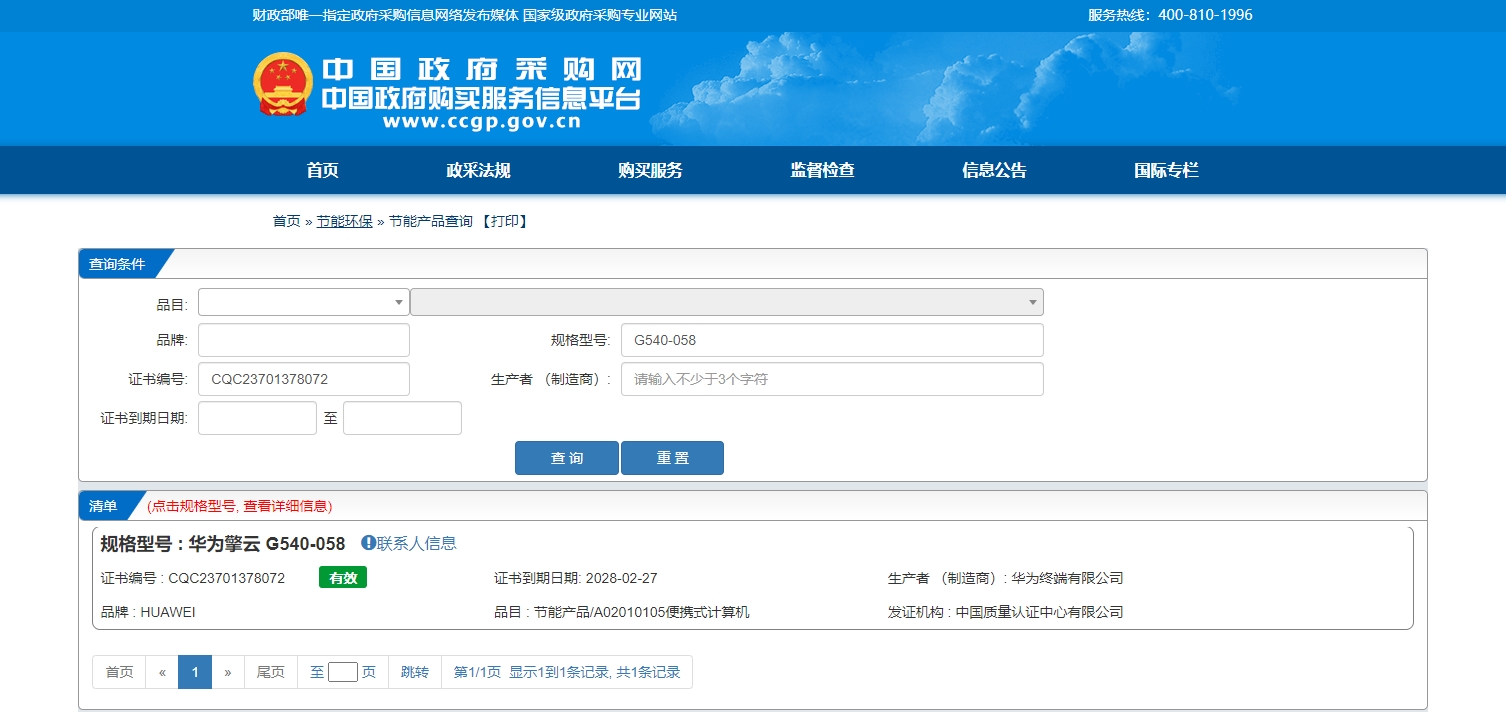Navigate to 信息公告
Screen dimensions: 1506x712
click(x=994, y=170)
